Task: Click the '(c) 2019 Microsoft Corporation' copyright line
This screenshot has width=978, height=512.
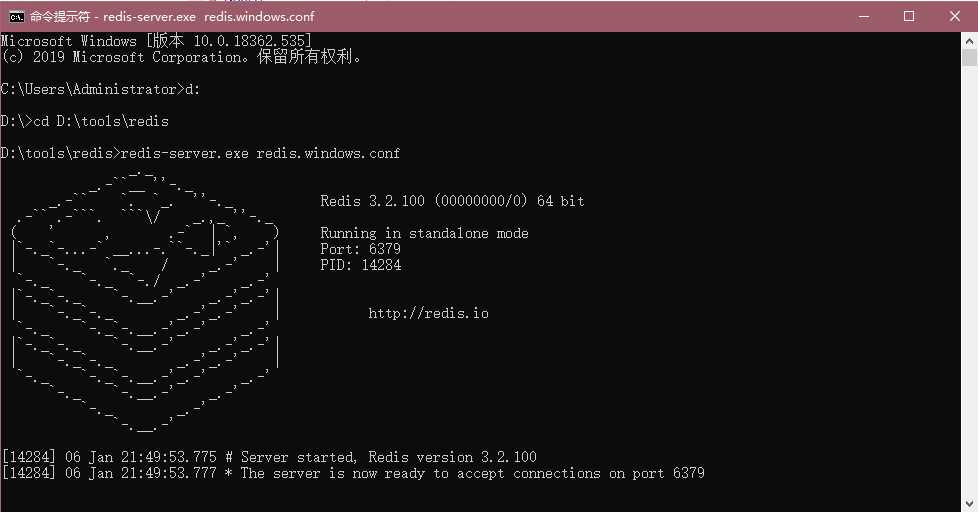Action: point(181,57)
